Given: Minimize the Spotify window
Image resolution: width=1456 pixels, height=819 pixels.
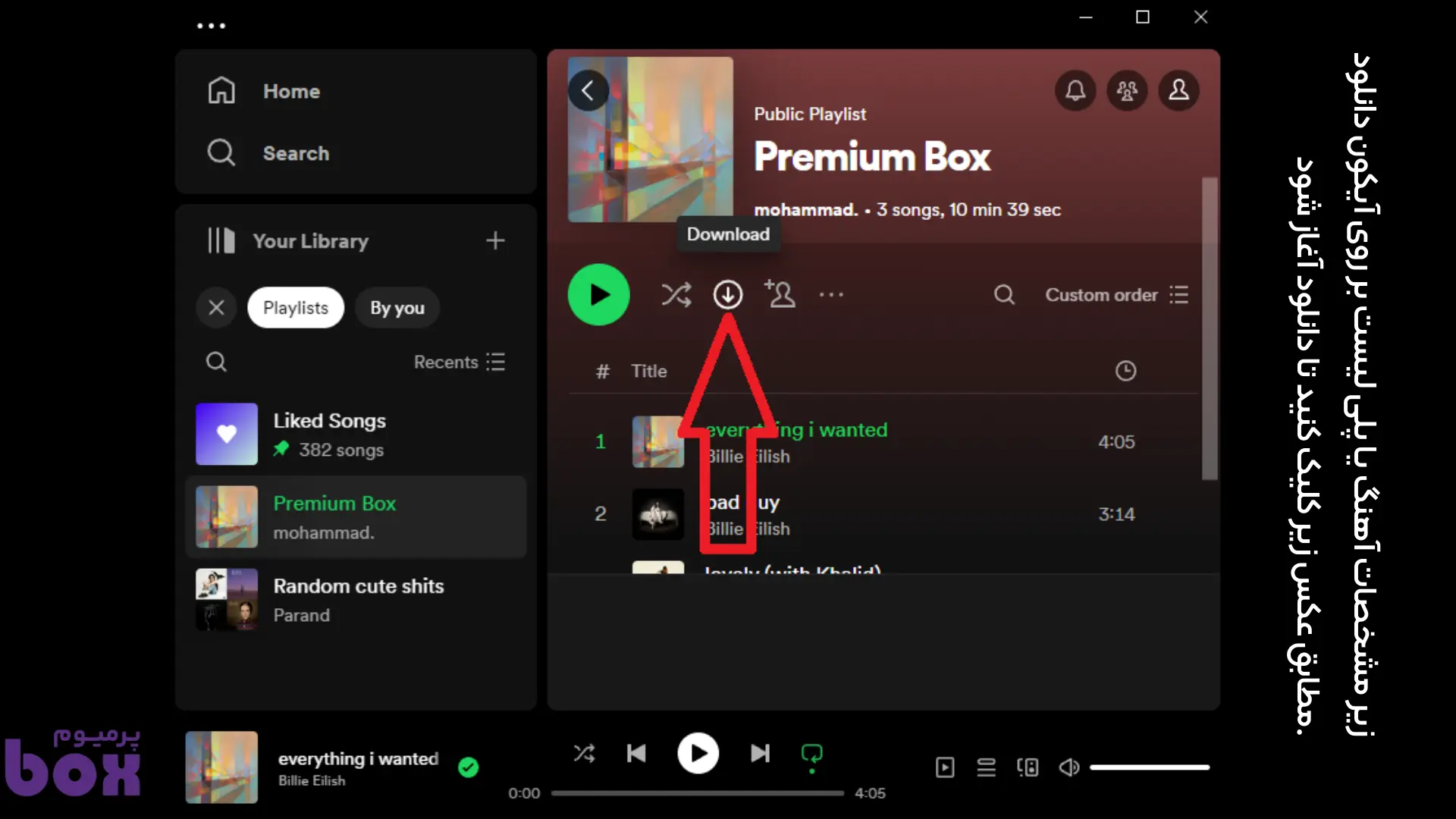Looking at the screenshot, I should 1086,17.
